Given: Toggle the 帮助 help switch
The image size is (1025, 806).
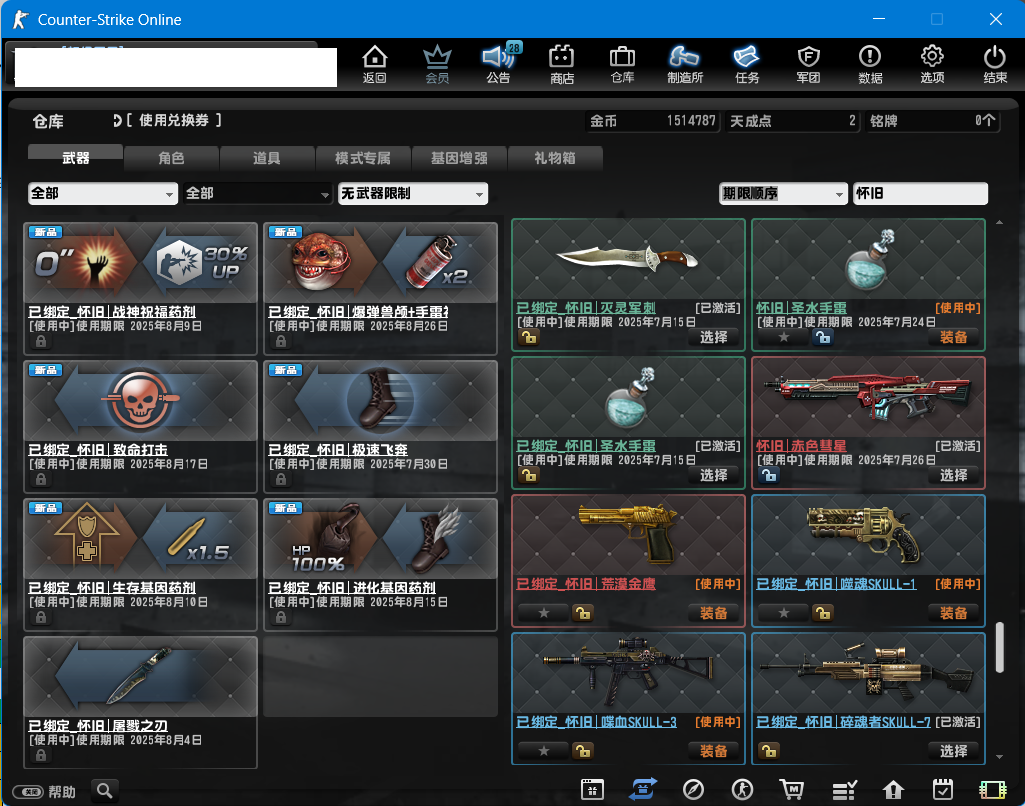Looking at the screenshot, I should point(28,792).
